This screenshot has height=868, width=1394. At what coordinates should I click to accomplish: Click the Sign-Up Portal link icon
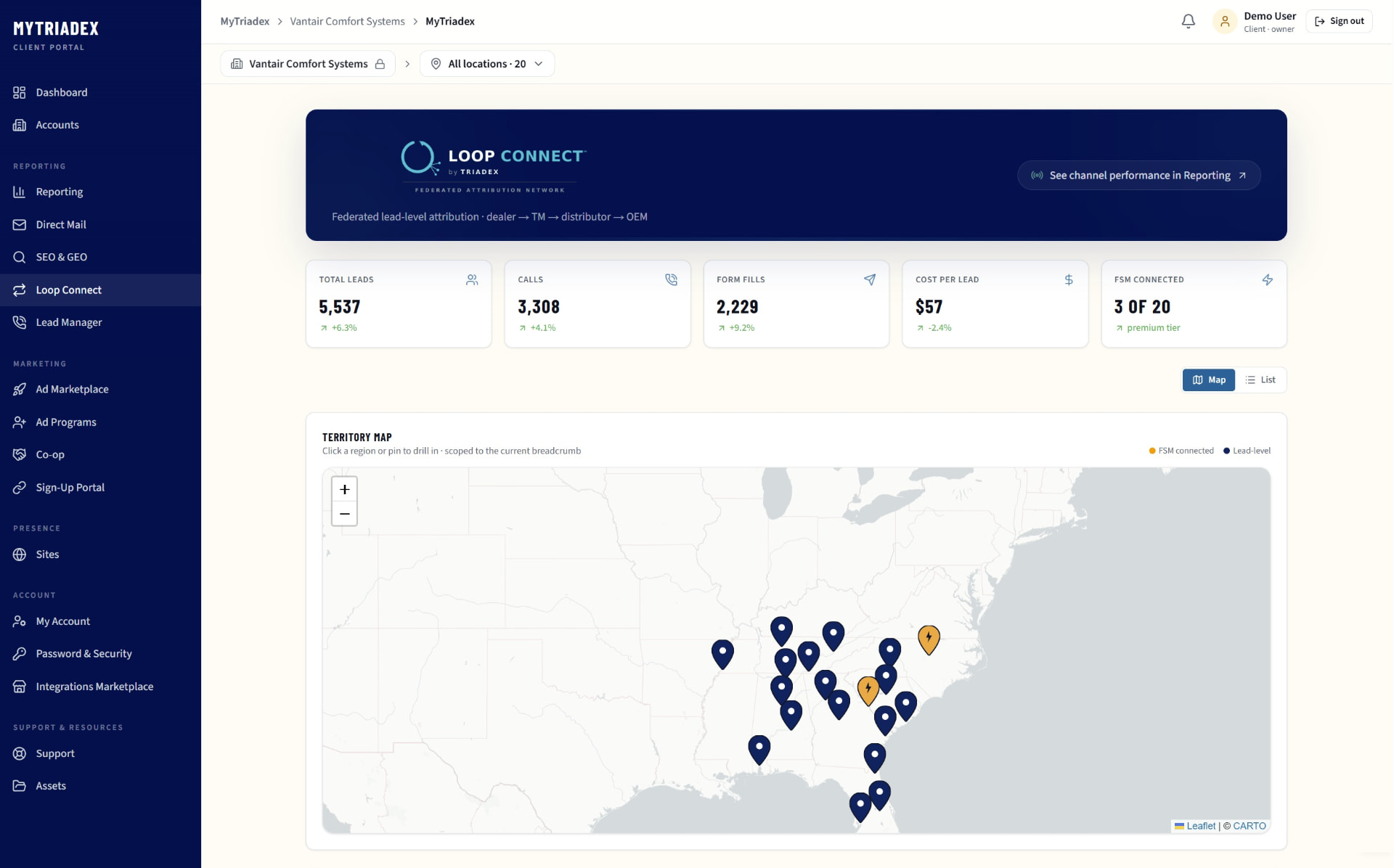(x=20, y=487)
